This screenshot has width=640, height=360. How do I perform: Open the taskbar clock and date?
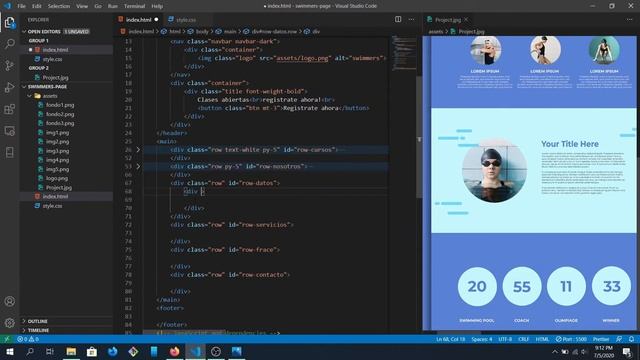(x=604, y=351)
